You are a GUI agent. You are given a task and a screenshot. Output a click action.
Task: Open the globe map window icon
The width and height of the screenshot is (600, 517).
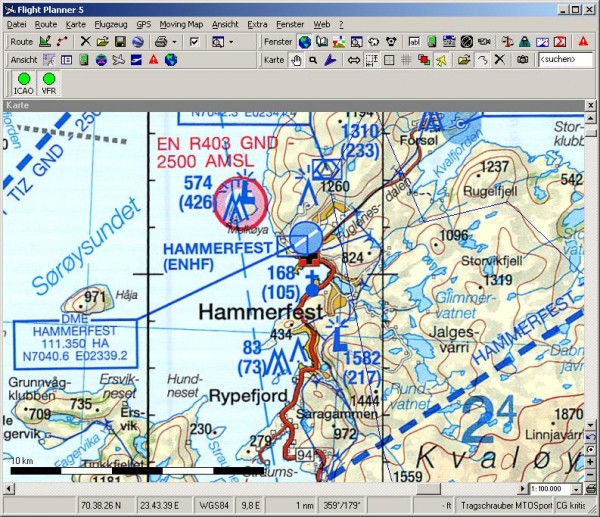pos(305,41)
